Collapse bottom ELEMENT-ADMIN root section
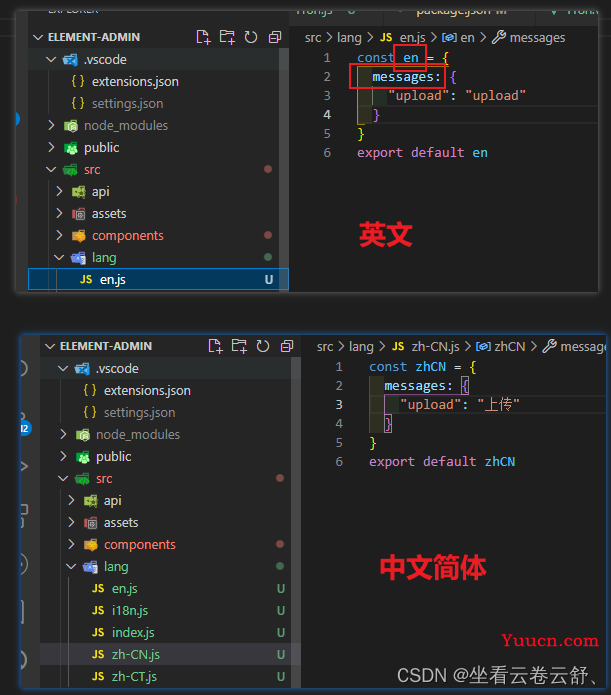Image resolution: width=611 pixels, height=695 pixels. pos(50,346)
